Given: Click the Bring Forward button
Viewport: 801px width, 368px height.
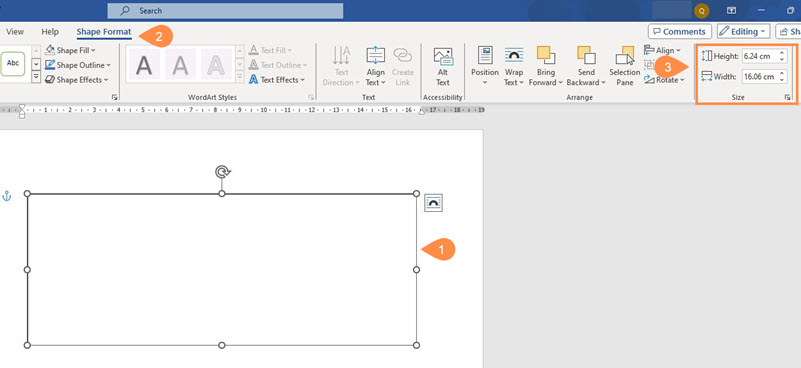Looking at the screenshot, I should 546,66.
